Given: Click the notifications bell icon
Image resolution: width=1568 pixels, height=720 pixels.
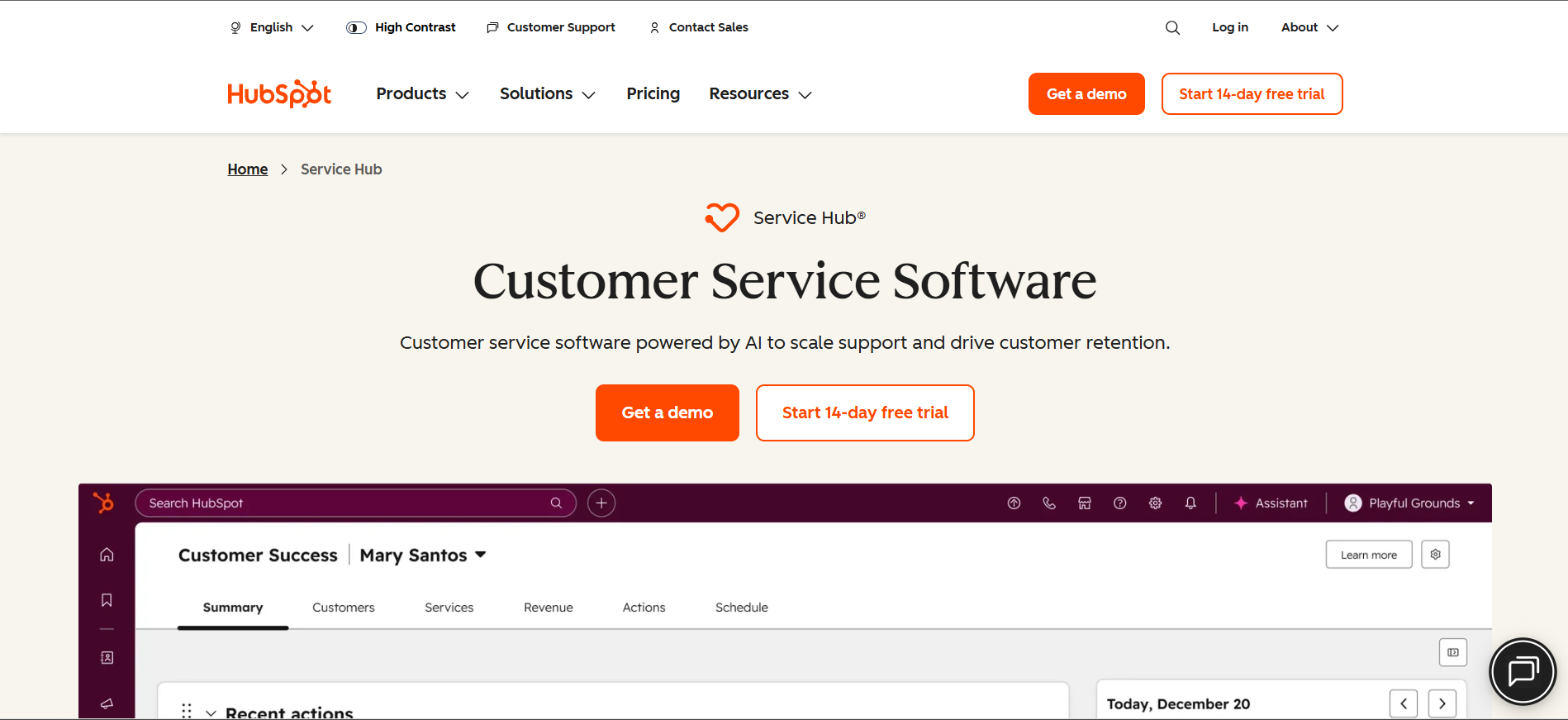Looking at the screenshot, I should pyautogui.click(x=1190, y=503).
